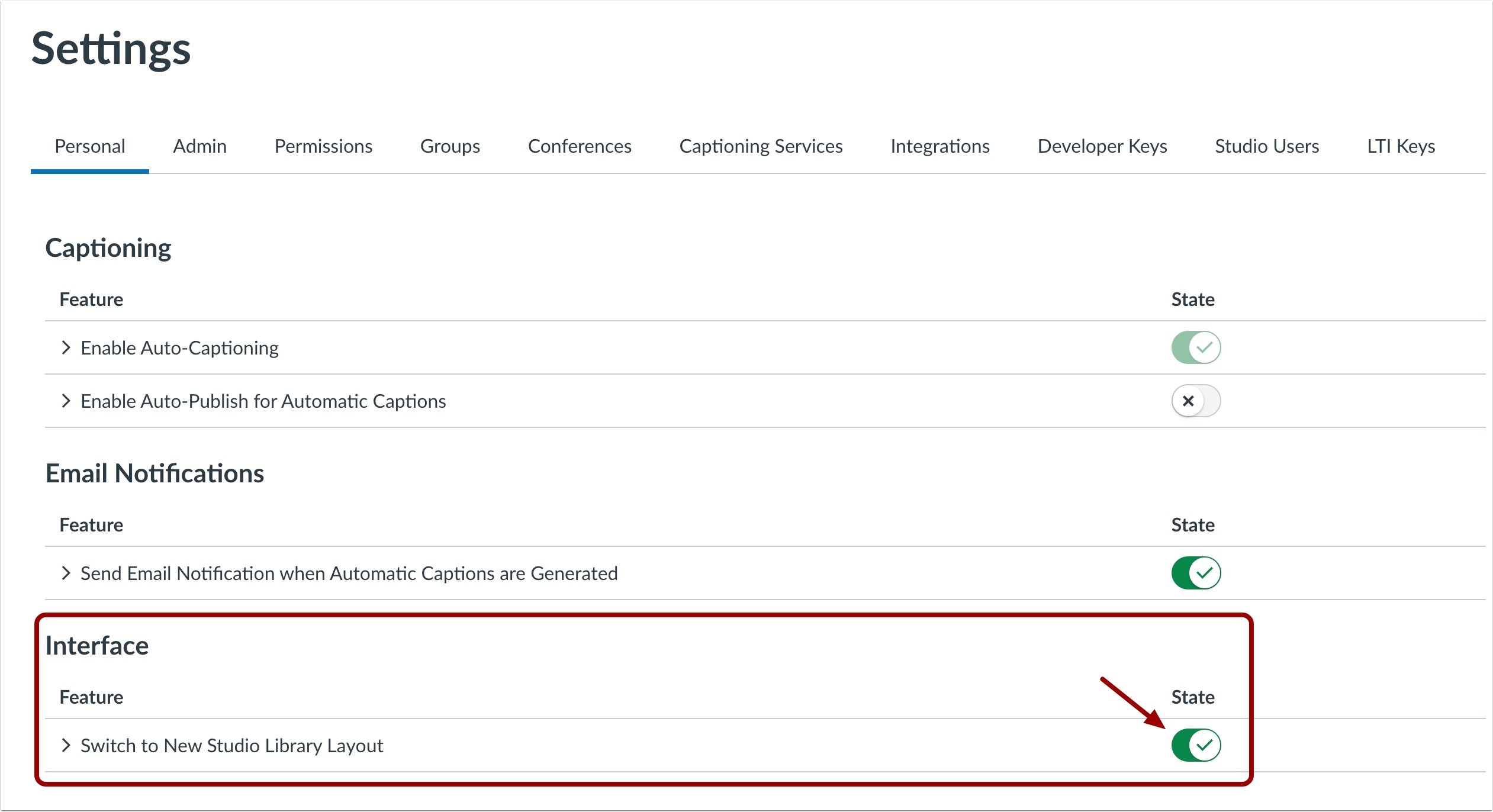This screenshot has height=812, width=1493.
Task: Switch to the Conferences tab
Action: 580,146
